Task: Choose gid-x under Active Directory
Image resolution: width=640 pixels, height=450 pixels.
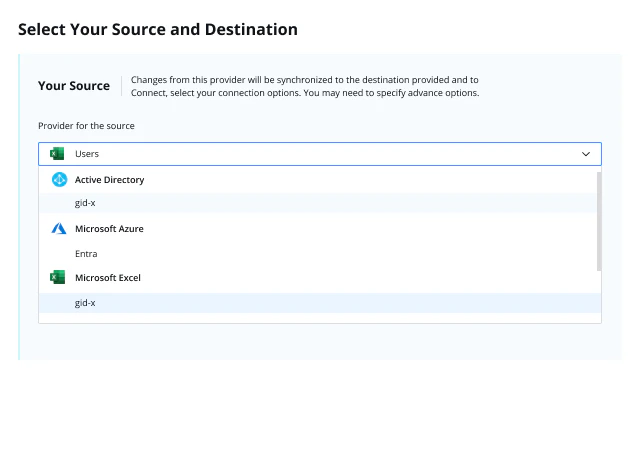Action: 318,203
